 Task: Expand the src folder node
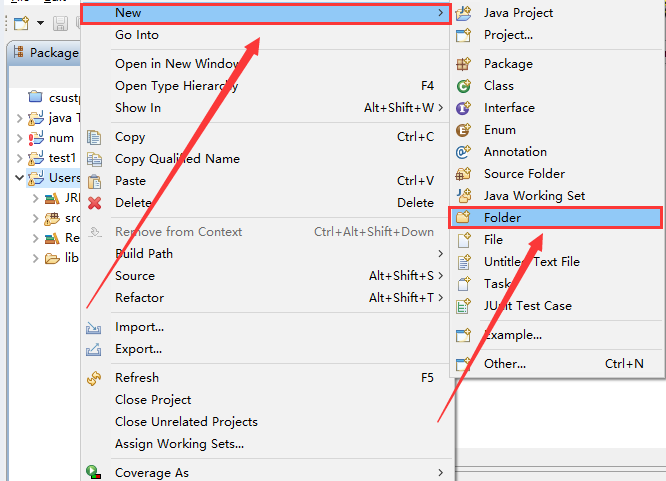tap(36, 218)
